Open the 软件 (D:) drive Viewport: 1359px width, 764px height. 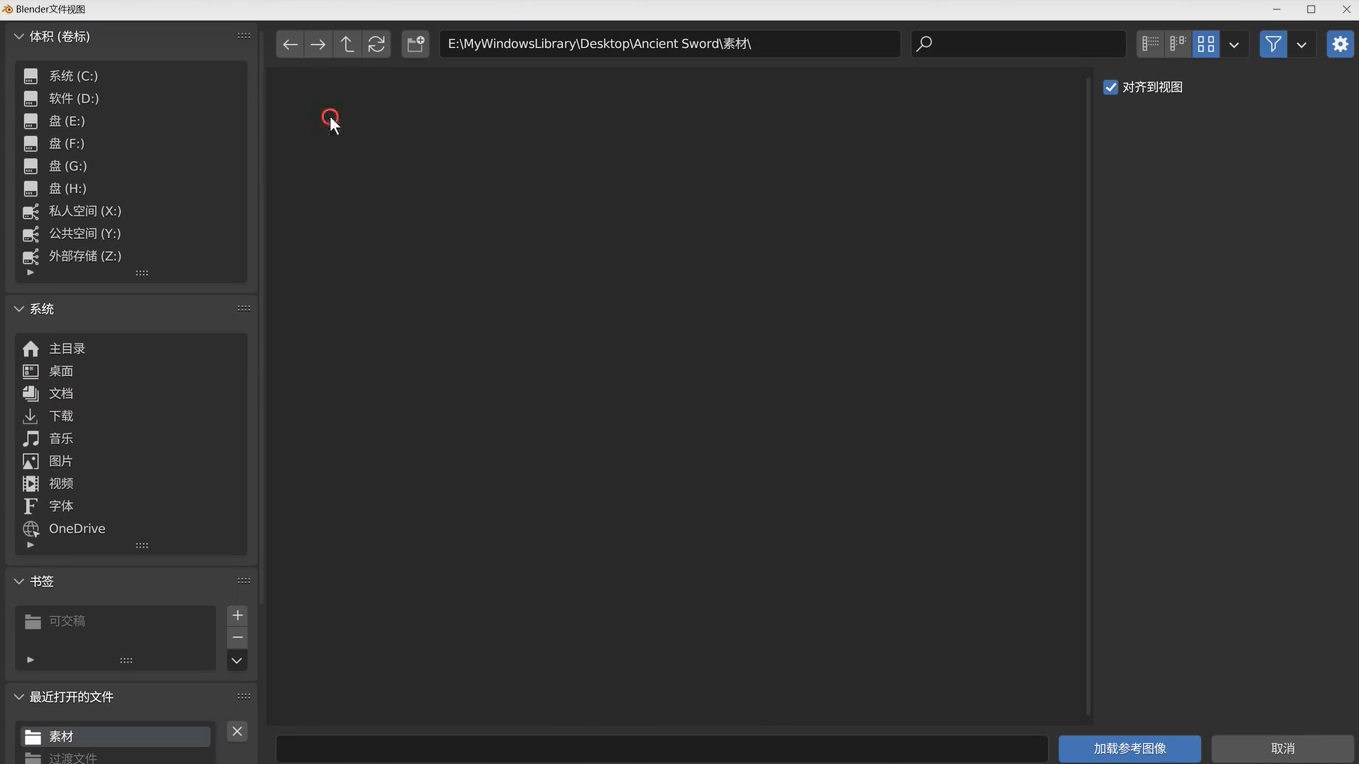pos(131,98)
